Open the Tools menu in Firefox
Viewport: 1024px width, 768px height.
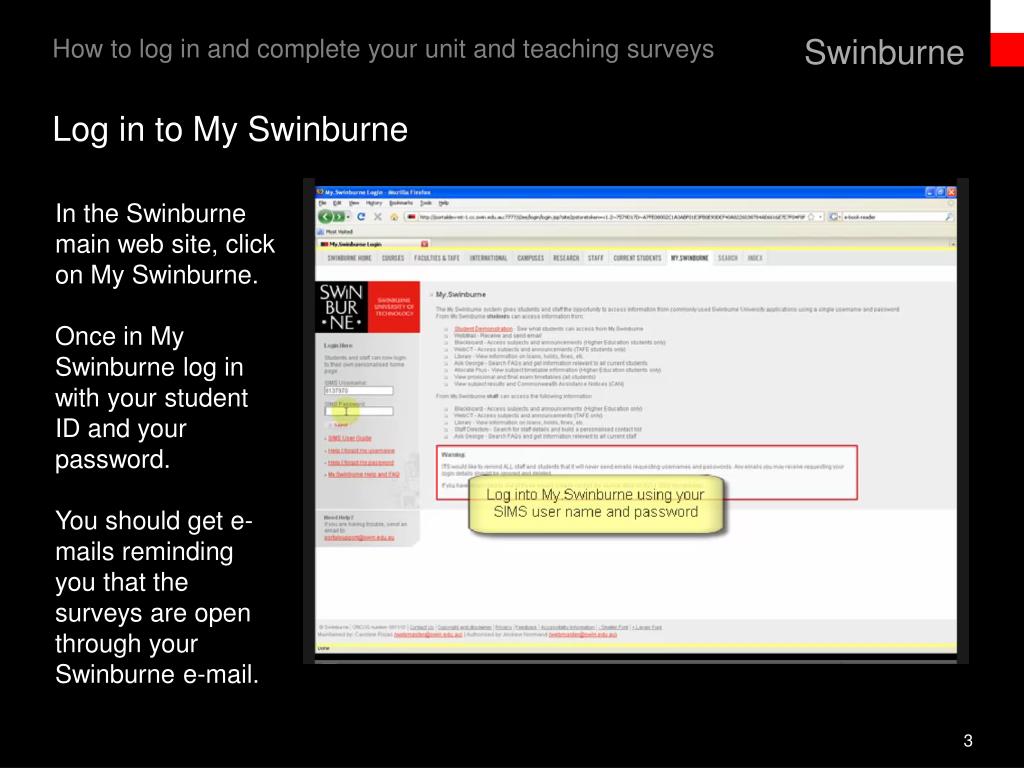426,203
